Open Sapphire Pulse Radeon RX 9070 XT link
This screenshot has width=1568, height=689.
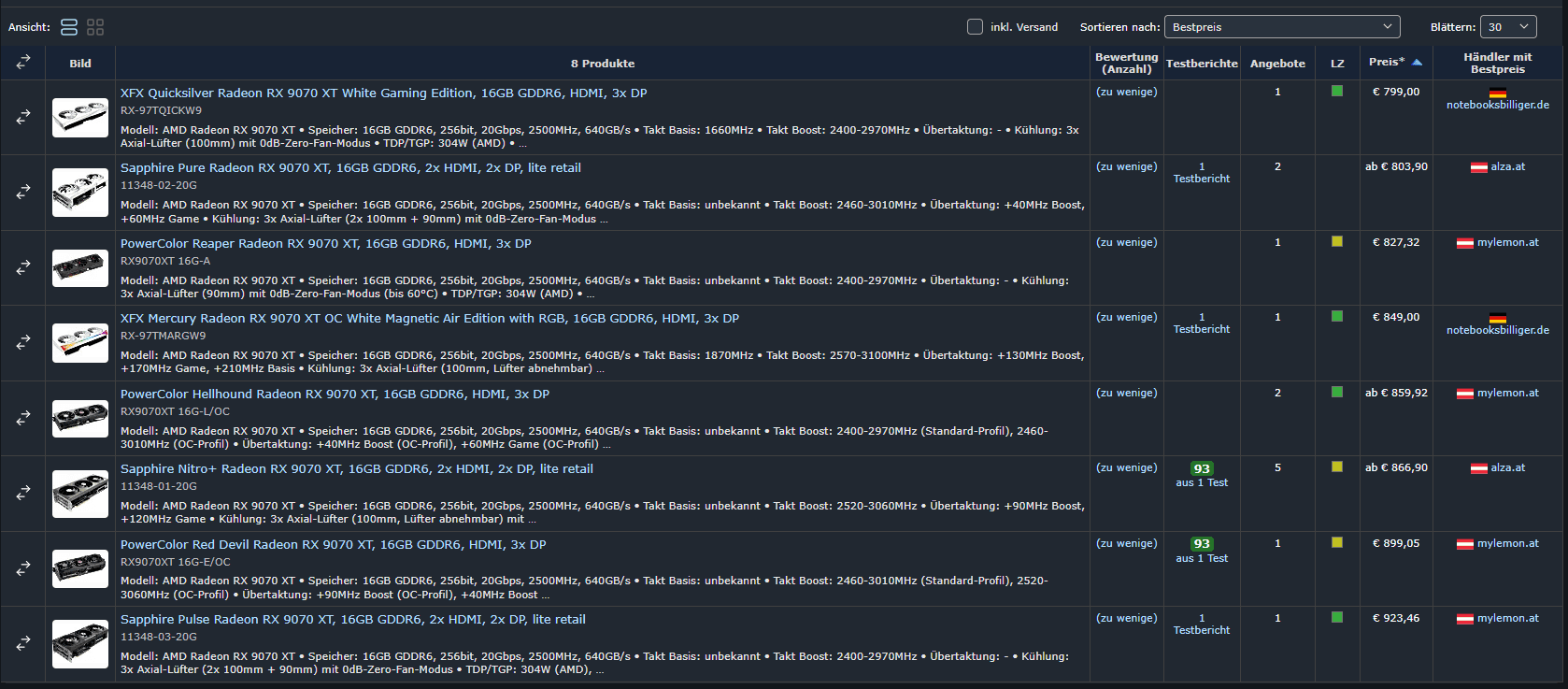tap(353, 619)
